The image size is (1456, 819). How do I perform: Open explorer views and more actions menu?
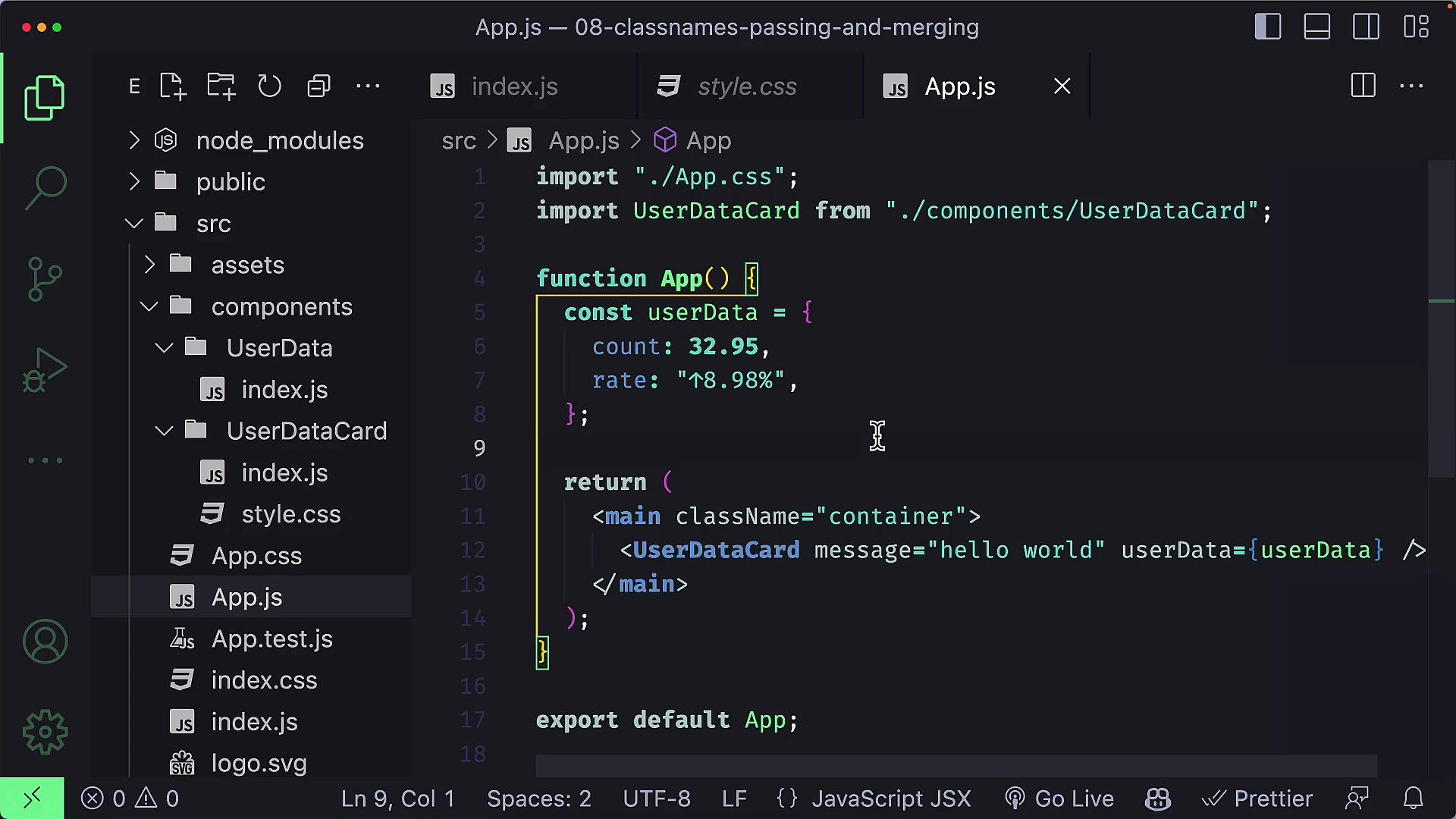pos(368,86)
